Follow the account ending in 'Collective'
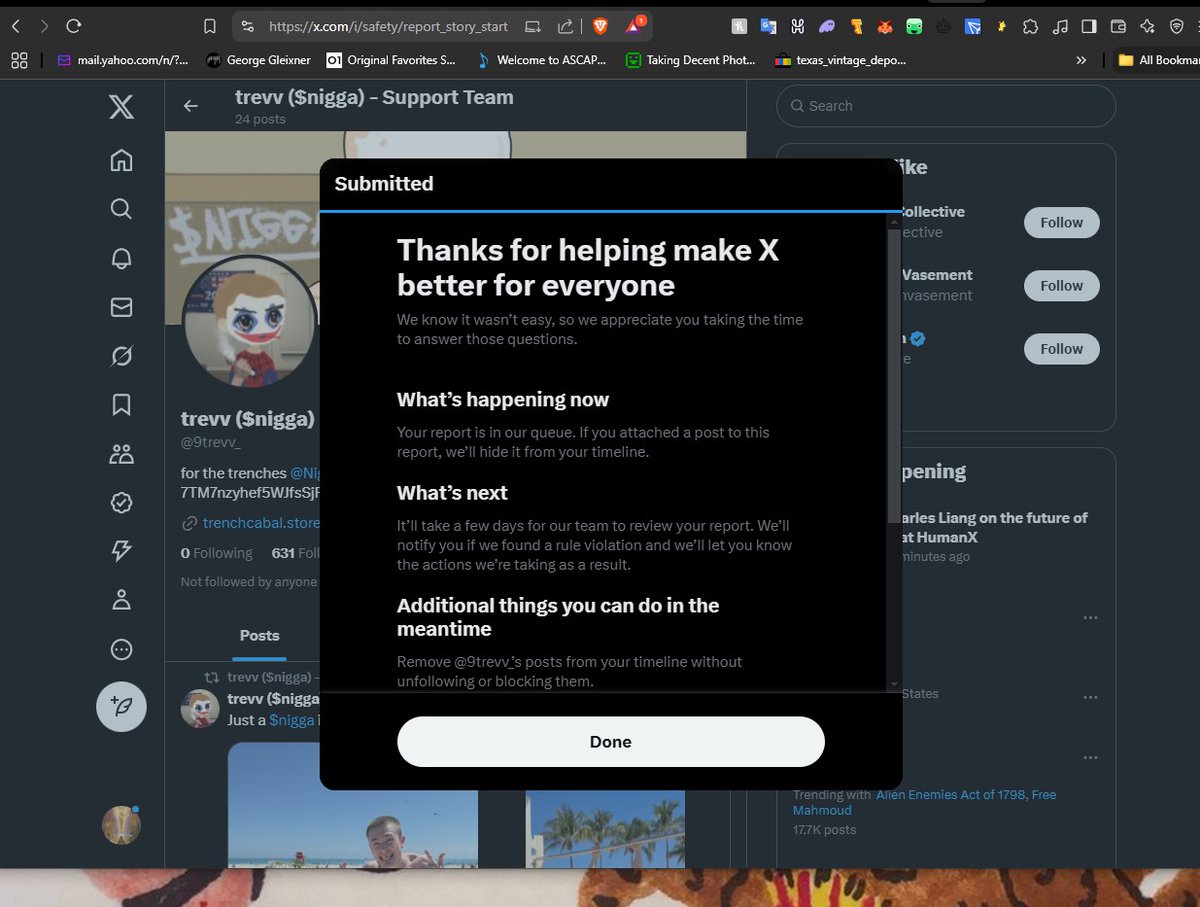1200x907 pixels. 1061,223
